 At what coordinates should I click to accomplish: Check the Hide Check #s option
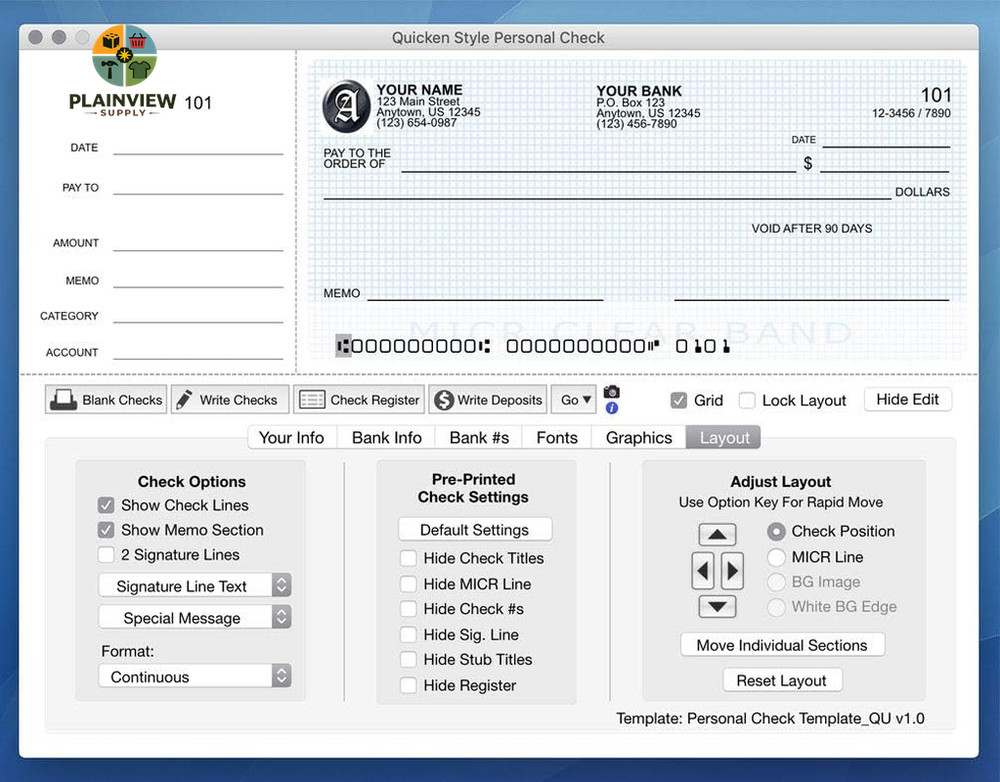tap(408, 609)
